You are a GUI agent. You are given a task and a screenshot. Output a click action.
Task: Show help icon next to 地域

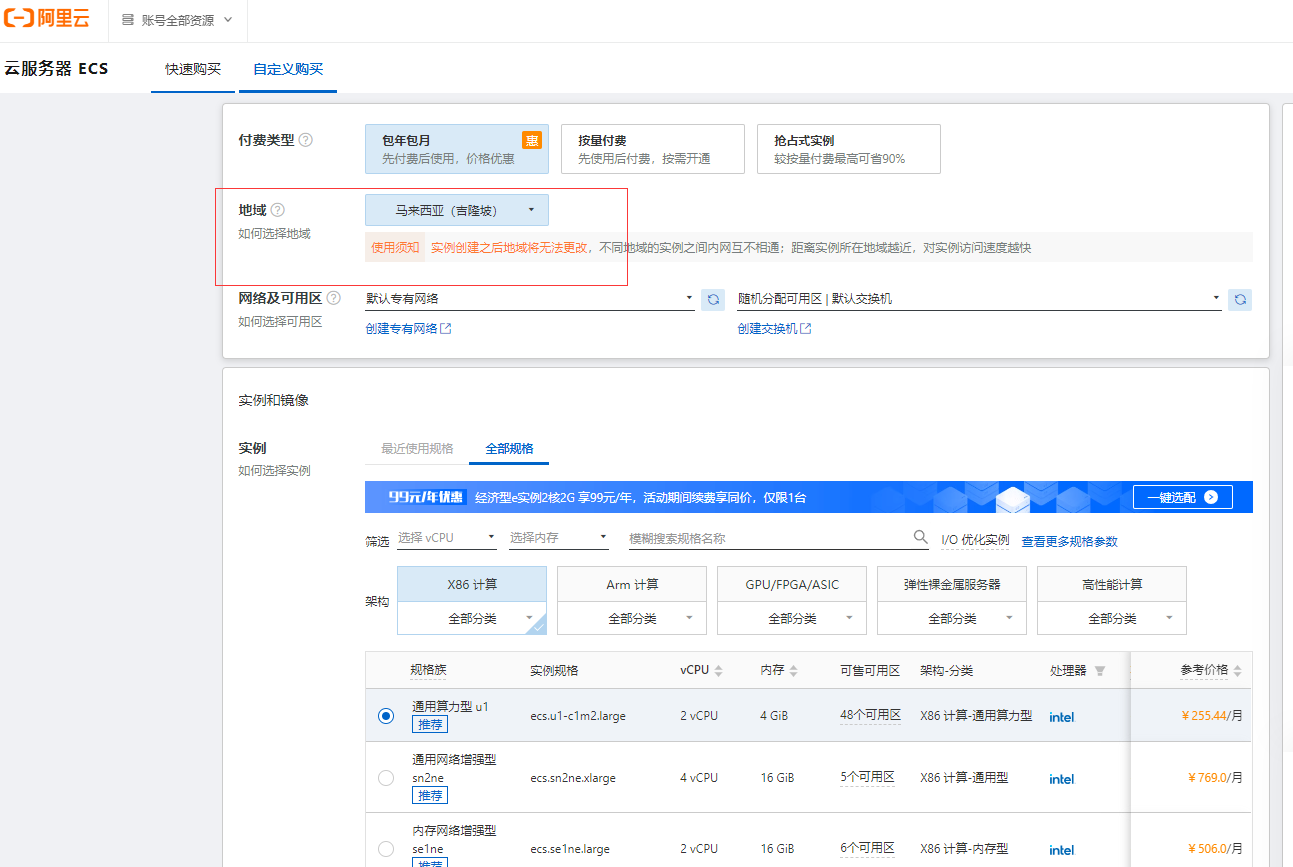click(x=278, y=210)
